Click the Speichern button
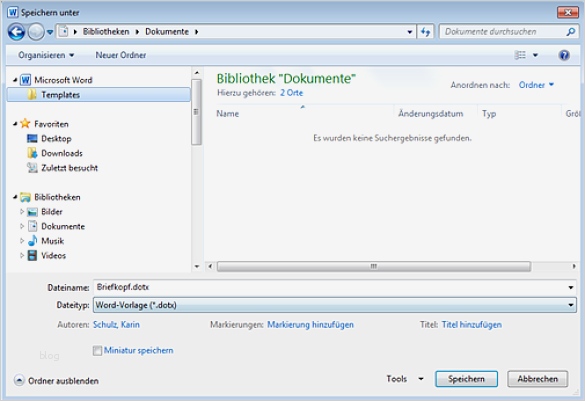Image resolution: width=585 pixels, height=401 pixels. click(x=466, y=379)
